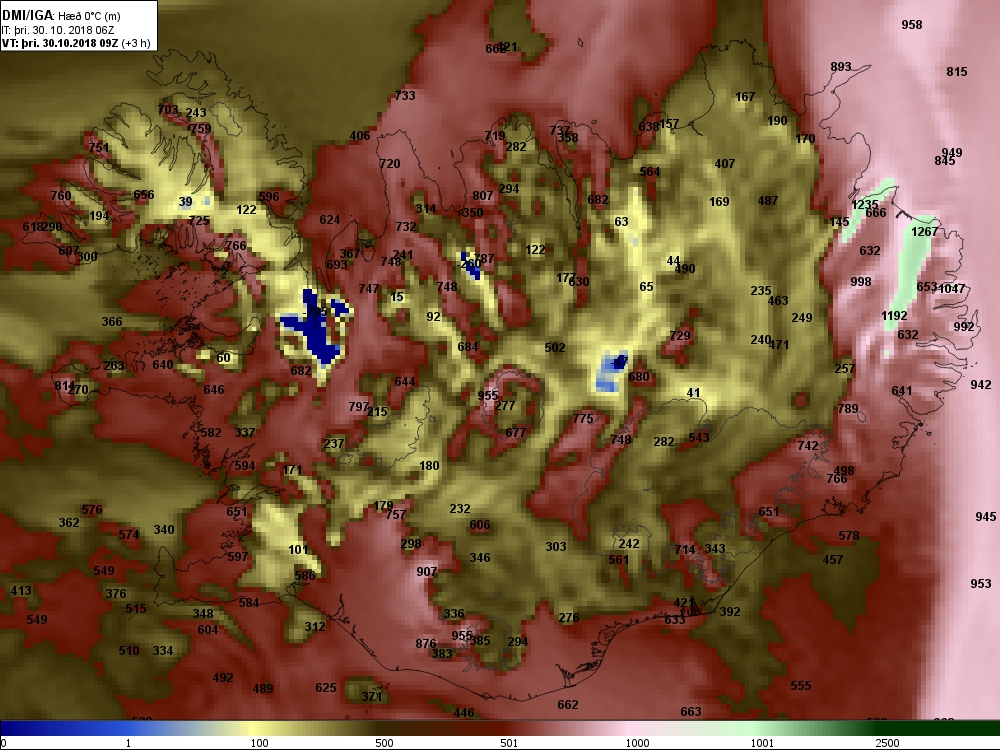1000x750 pixels.
Task: Click the map value 907
Action: (x=427, y=571)
